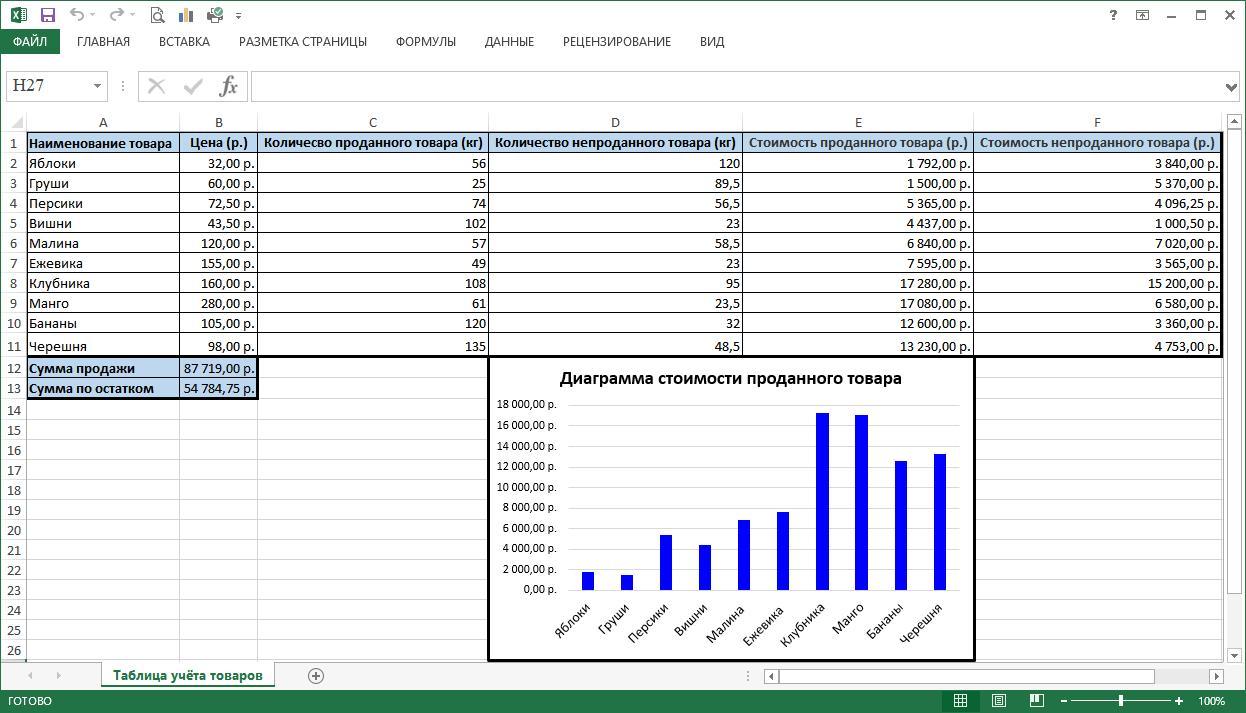Go to next sheet tab arrow
Screen dimensions: 1246x713
coord(58,676)
